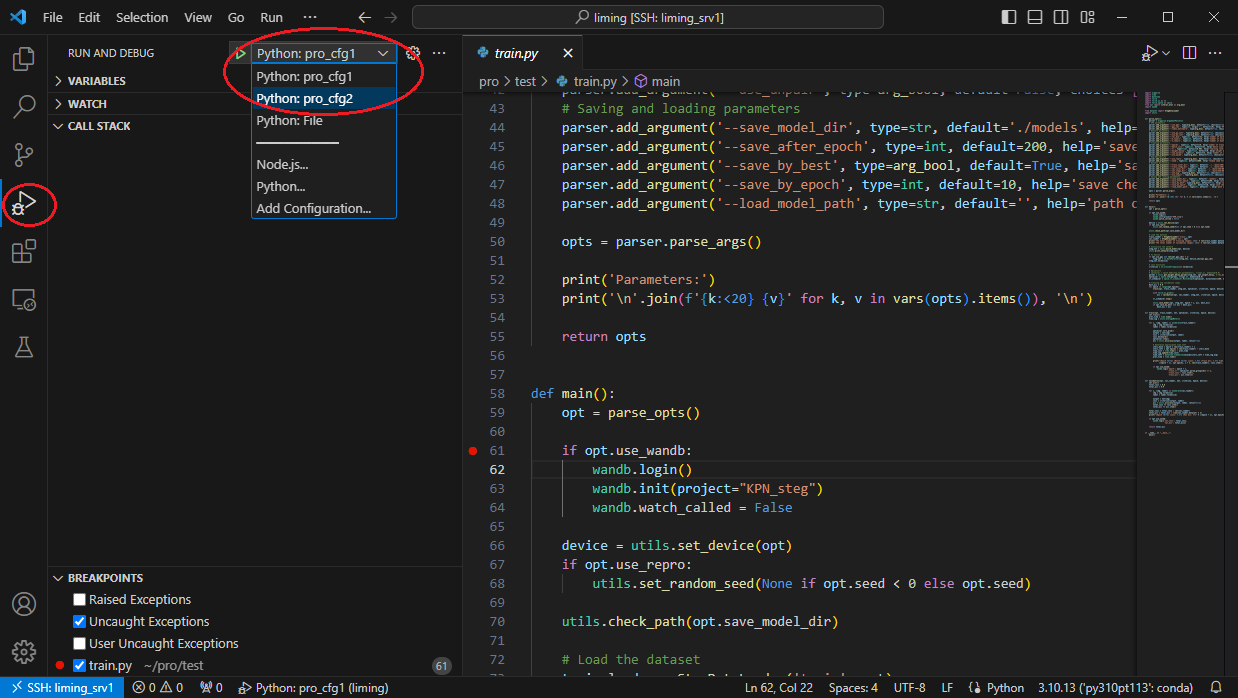Open launch.json via the gear icon
This screenshot has width=1238, height=698.
pos(412,53)
